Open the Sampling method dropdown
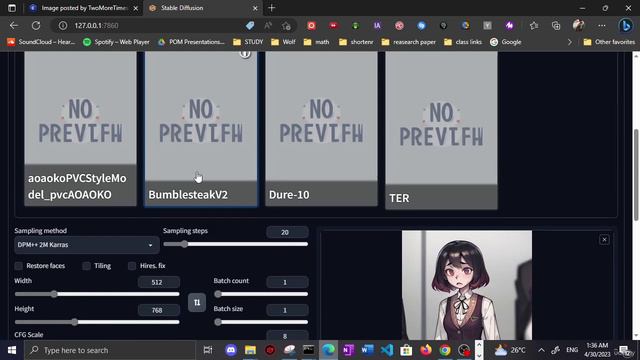Viewport: 640px width, 360px height. (x=87, y=245)
